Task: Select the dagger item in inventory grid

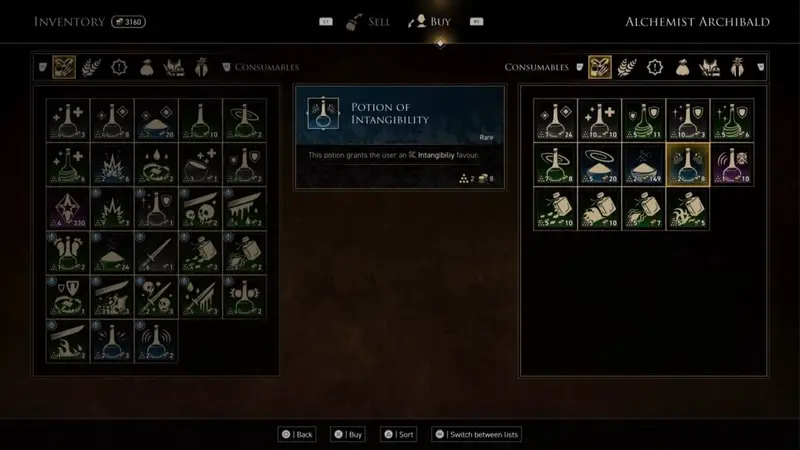Action: pos(156,253)
